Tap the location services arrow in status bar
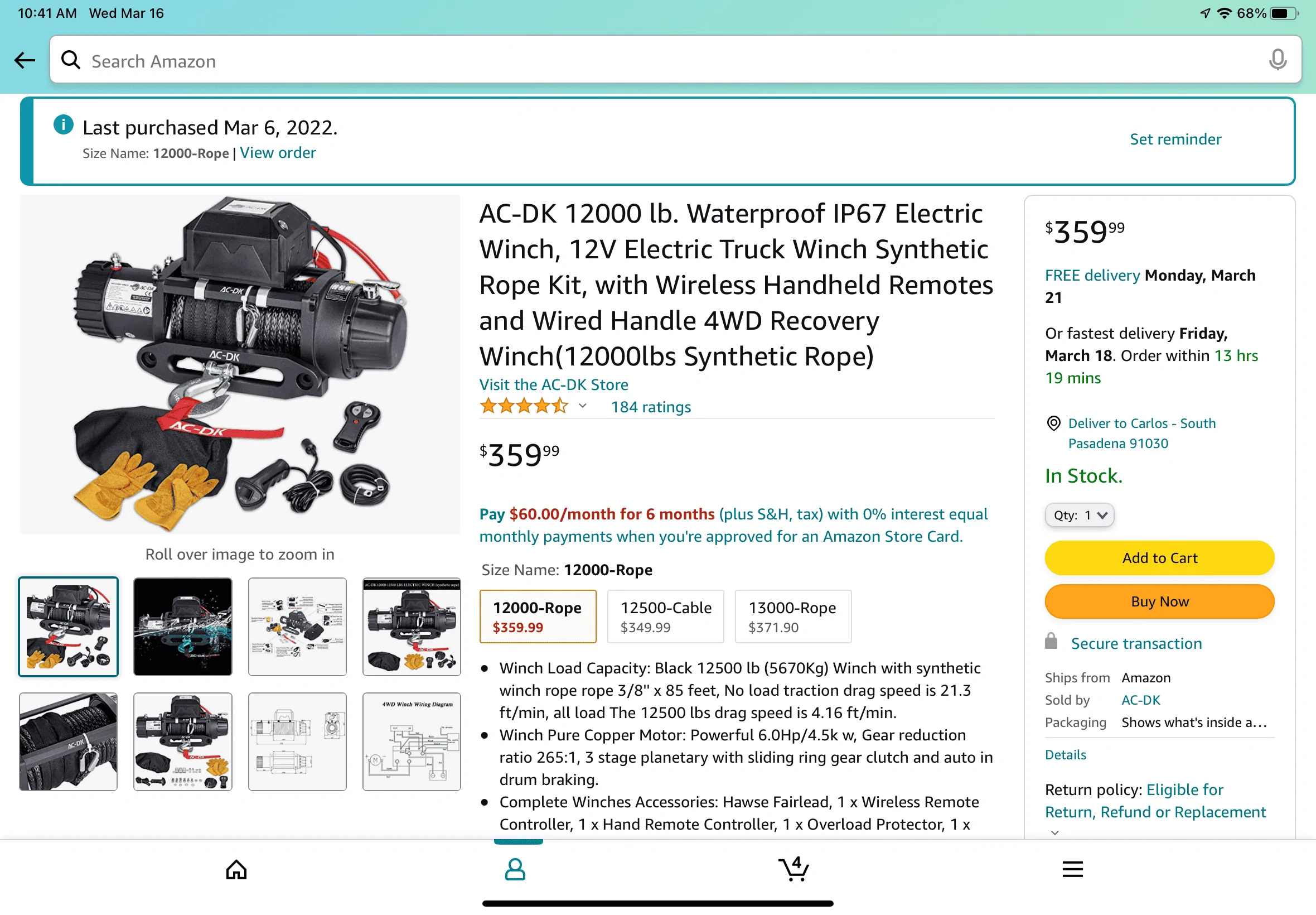 coord(1206,13)
